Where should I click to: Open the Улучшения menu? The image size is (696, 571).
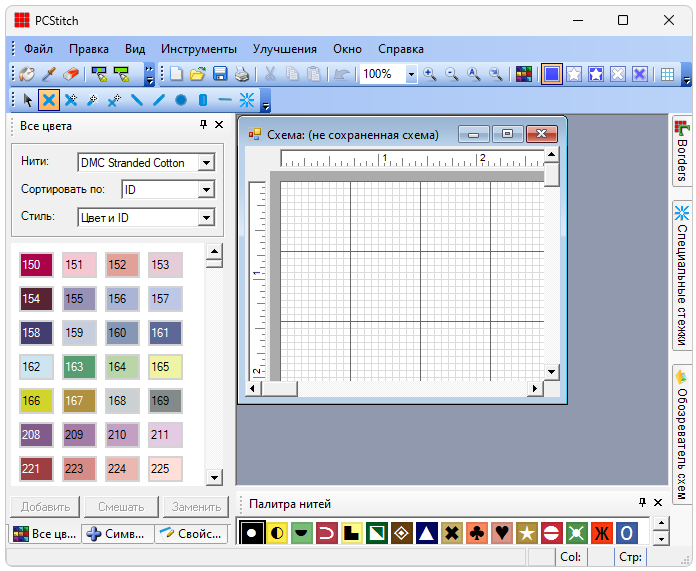285,49
